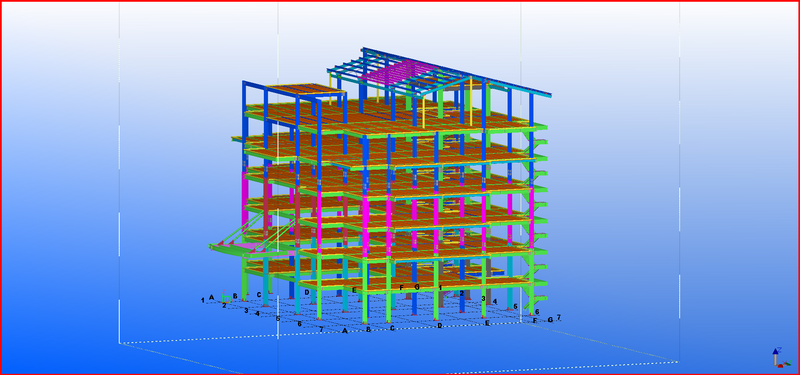Select grid label G near label 7
The width and height of the screenshot is (800, 375).
pyautogui.click(x=550, y=320)
